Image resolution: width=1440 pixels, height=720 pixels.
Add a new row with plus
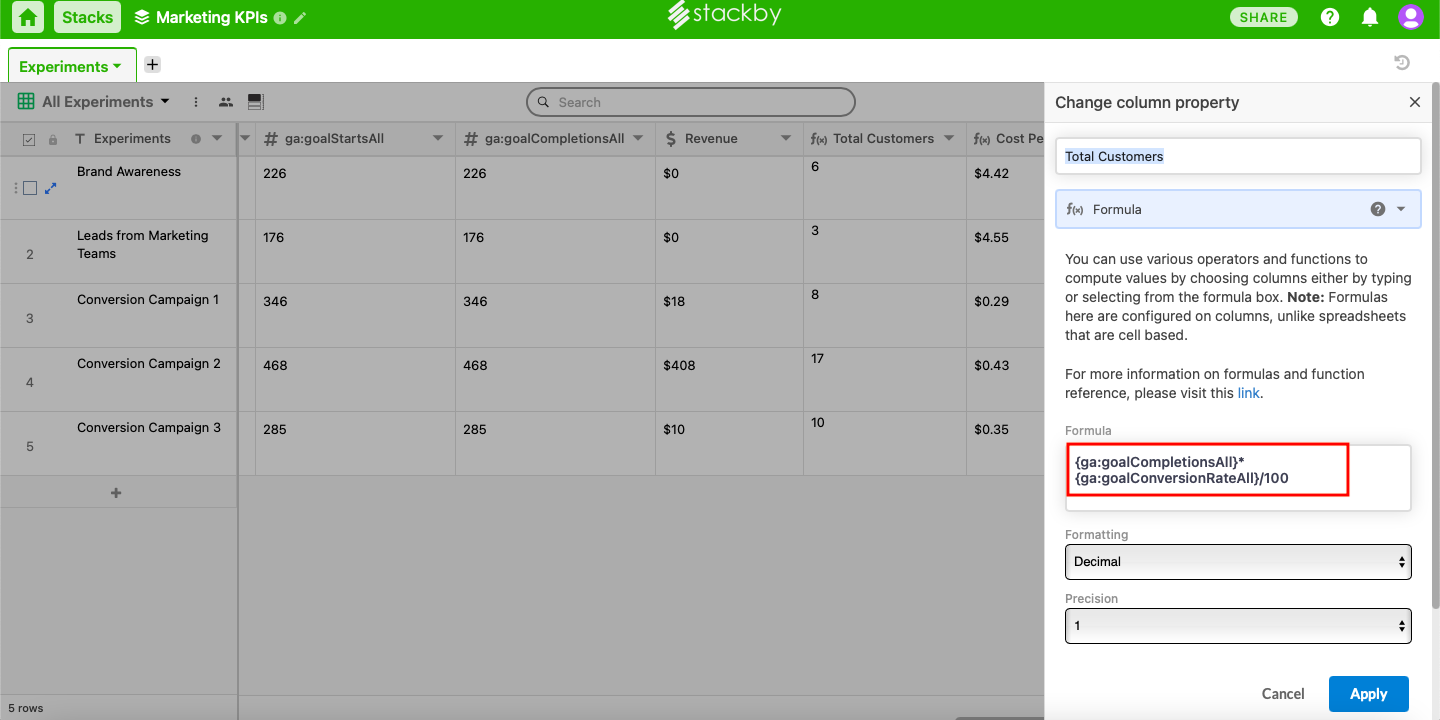[116, 493]
